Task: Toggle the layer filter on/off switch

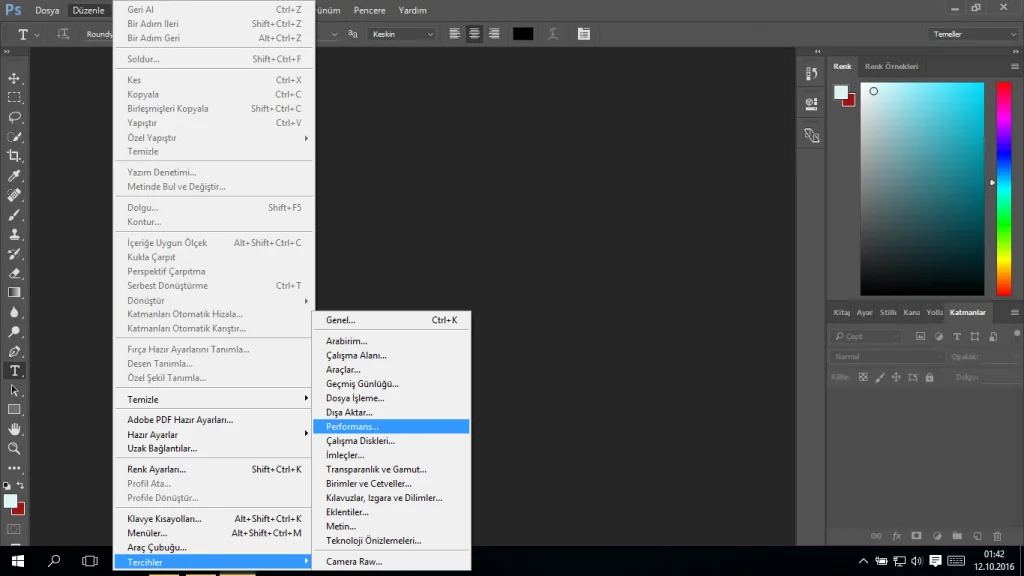Action: (x=1015, y=336)
